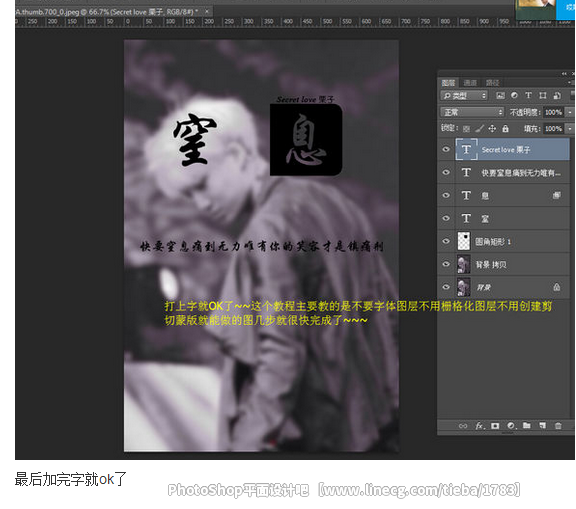Collapse layers panel with double-arrow icon

(x=564, y=74)
